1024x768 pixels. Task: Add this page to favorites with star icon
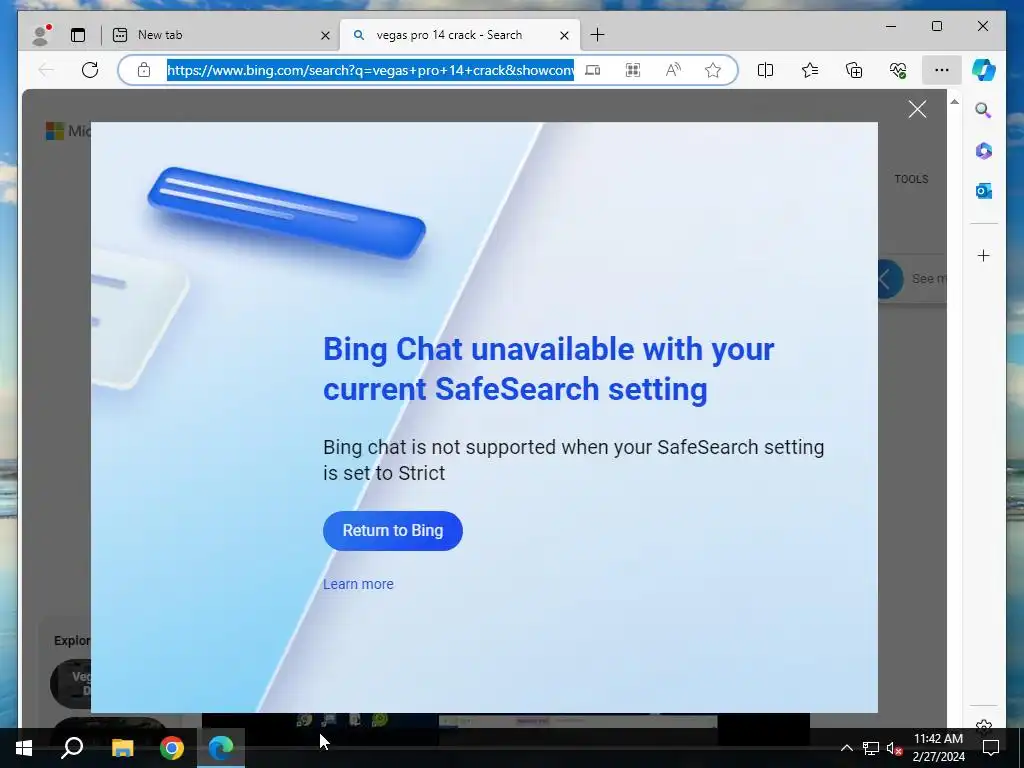point(712,70)
